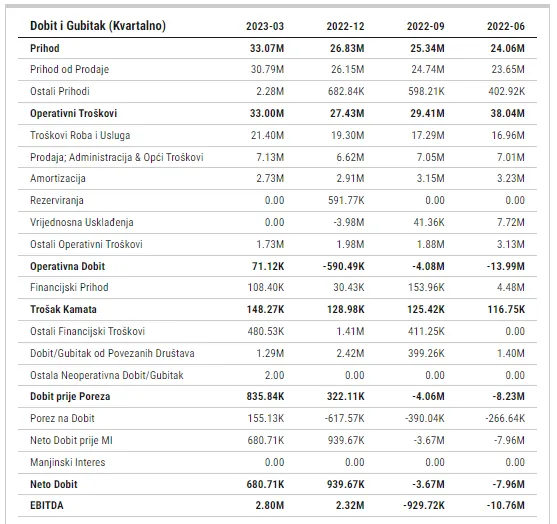Click the 2022-12 column header
Screen dimensions: 557x524
pos(345,26)
